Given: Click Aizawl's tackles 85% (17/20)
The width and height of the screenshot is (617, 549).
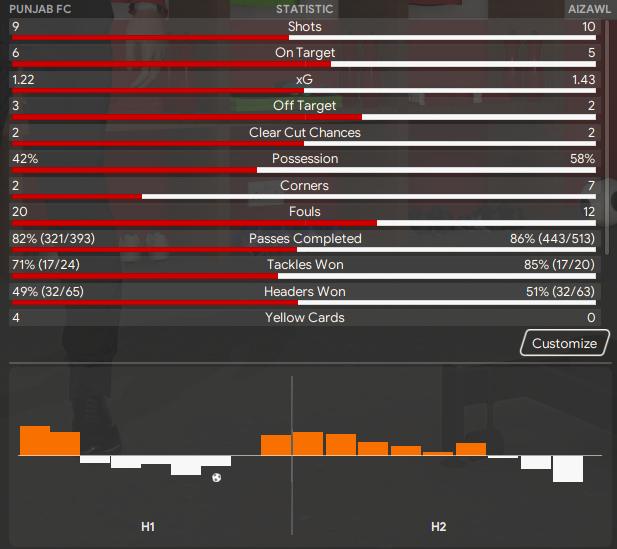Looking at the screenshot, I should tap(559, 264).
